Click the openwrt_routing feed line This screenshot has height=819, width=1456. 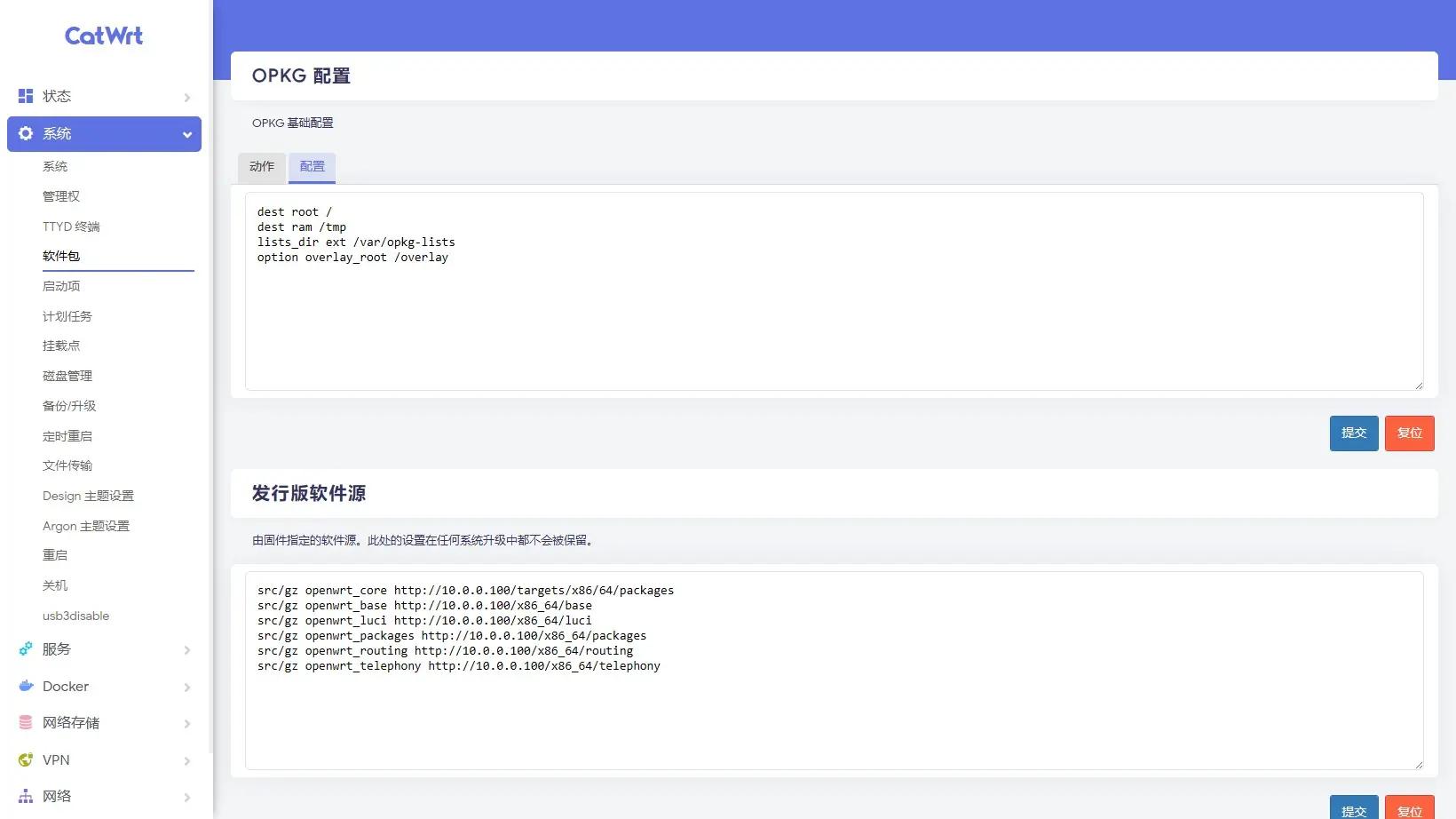pyautogui.click(x=445, y=651)
